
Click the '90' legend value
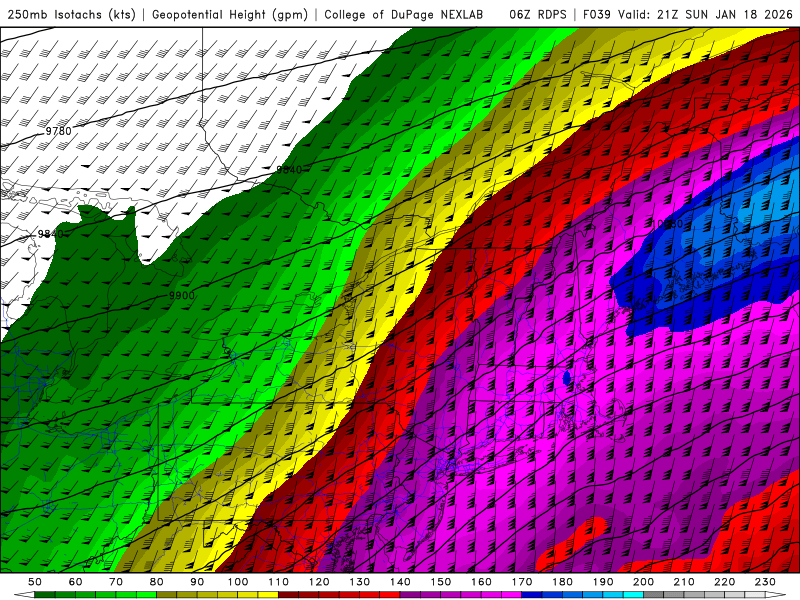coord(197,582)
